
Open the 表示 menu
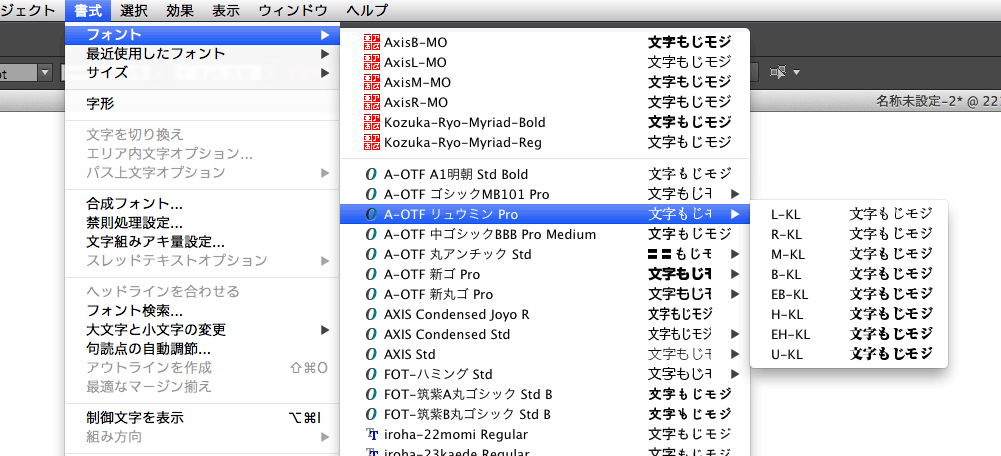click(x=225, y=10)
